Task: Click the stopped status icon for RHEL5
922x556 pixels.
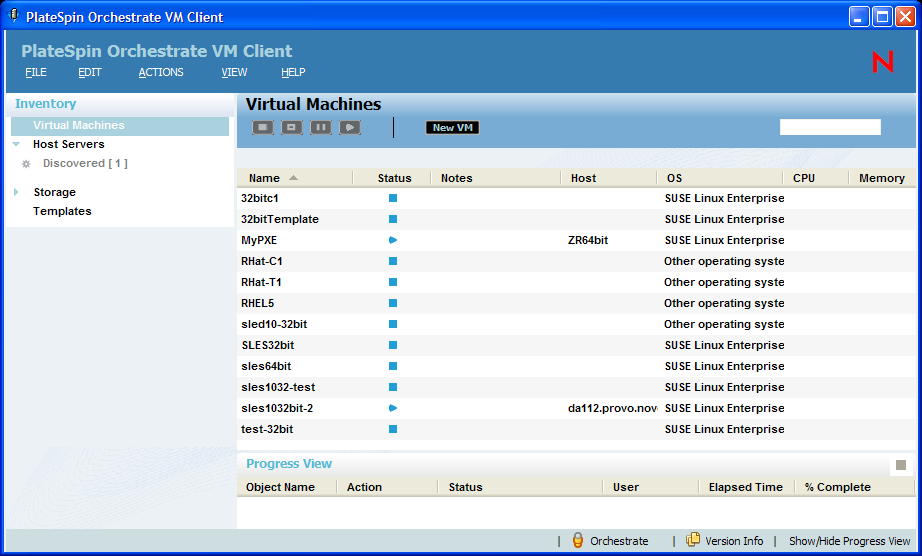Action: point(393,303)
